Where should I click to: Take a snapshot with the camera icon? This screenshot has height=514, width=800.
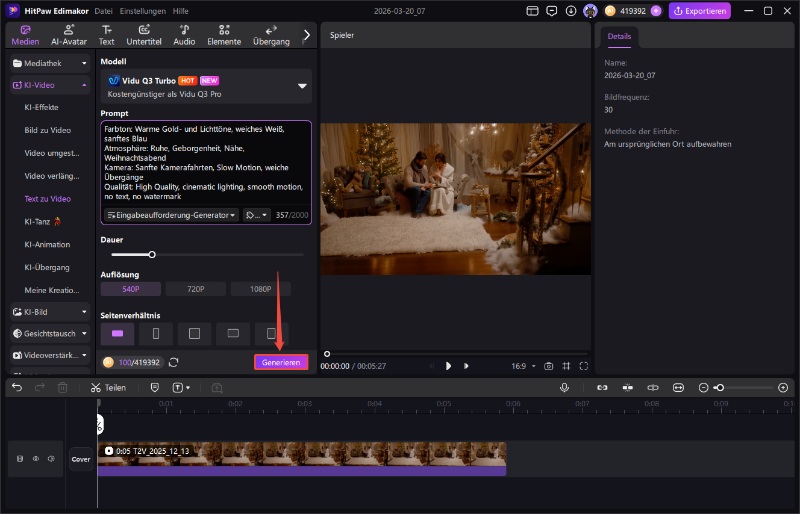click(x=548, y=366)
